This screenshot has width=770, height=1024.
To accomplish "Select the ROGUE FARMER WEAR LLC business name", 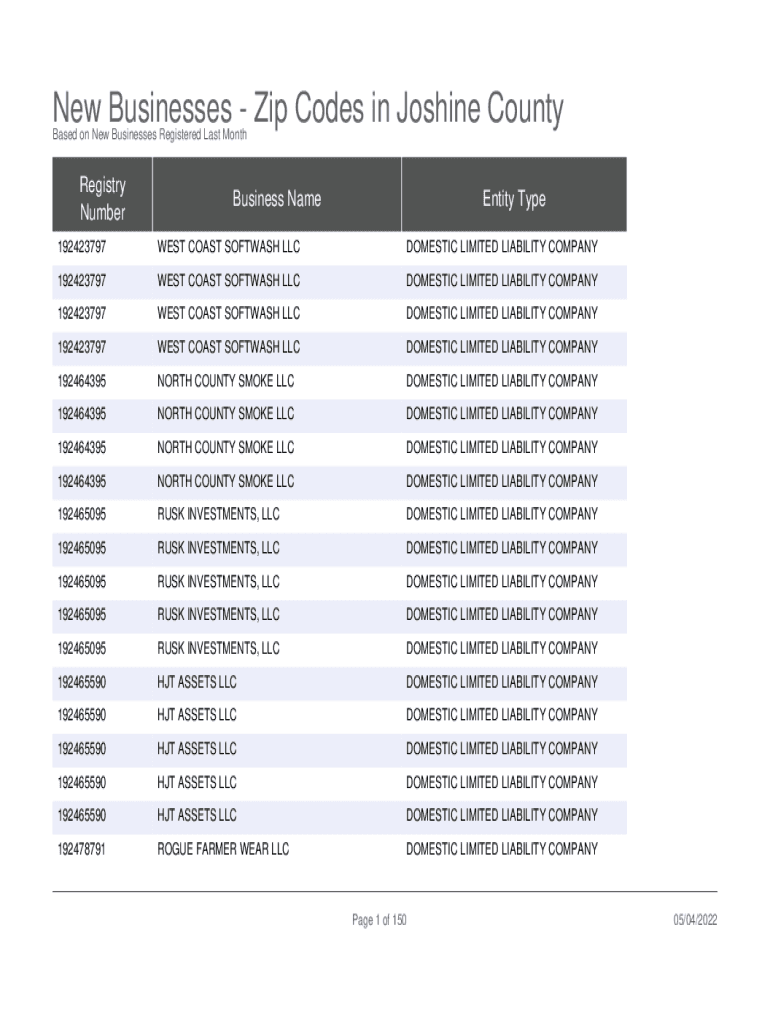I will coord(223,849).
